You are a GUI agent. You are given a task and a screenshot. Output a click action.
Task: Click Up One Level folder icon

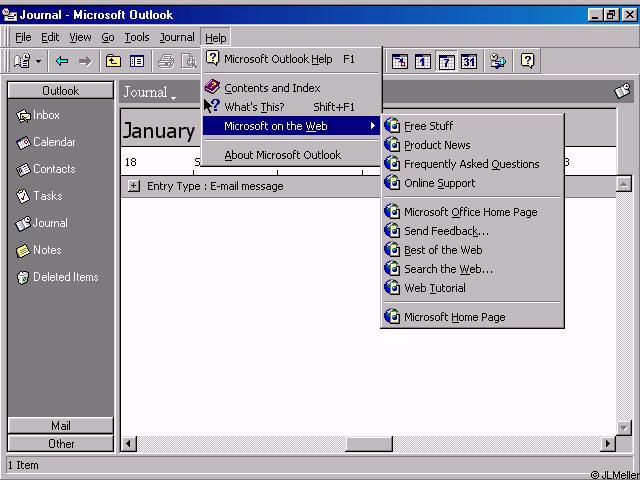click(x=113, y=62)
